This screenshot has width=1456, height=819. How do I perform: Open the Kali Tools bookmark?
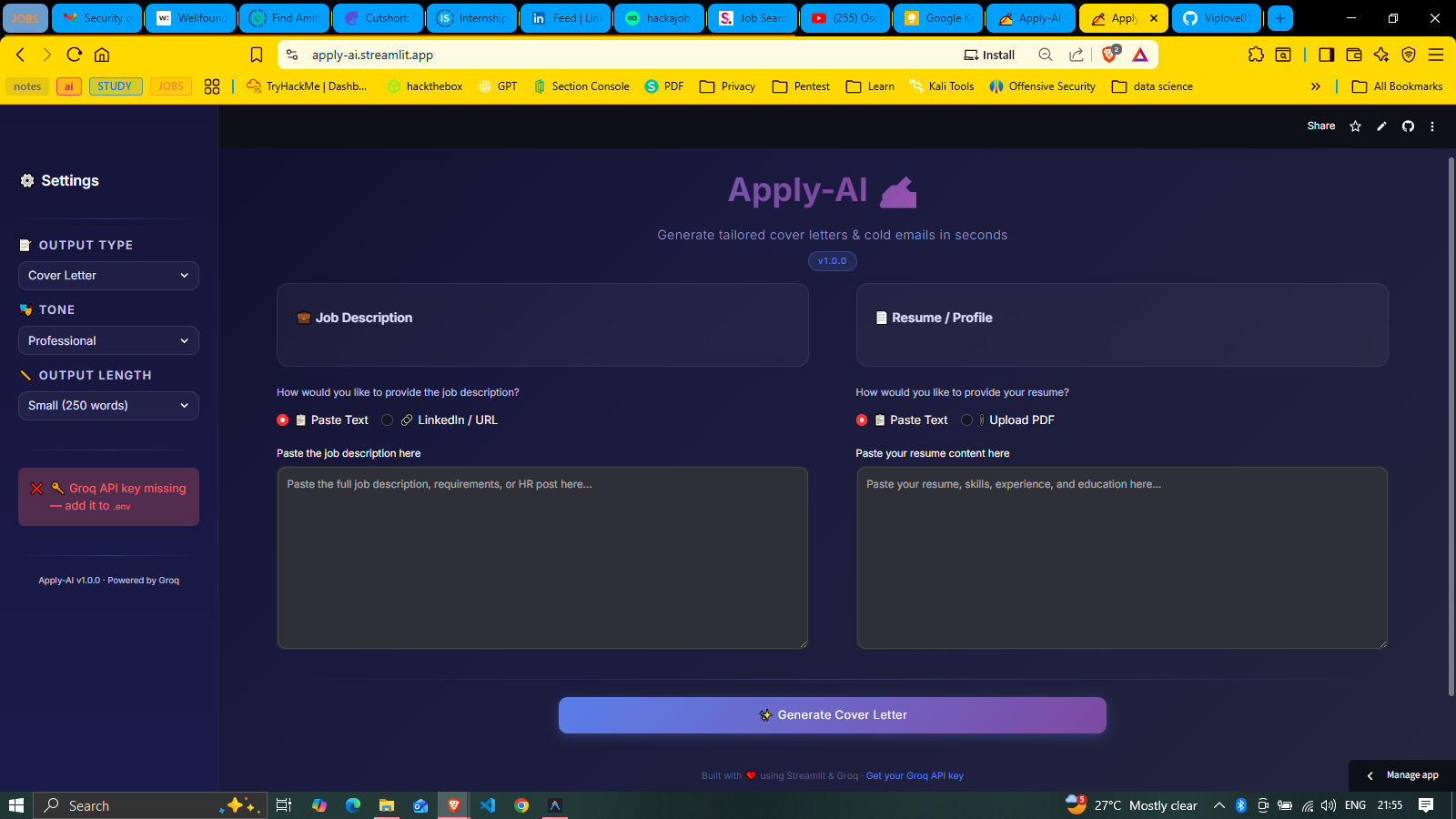tap(941, 86)
